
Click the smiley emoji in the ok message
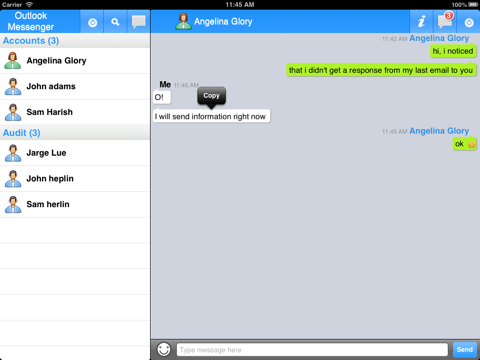pyautogui.click(x=471, y=144)
